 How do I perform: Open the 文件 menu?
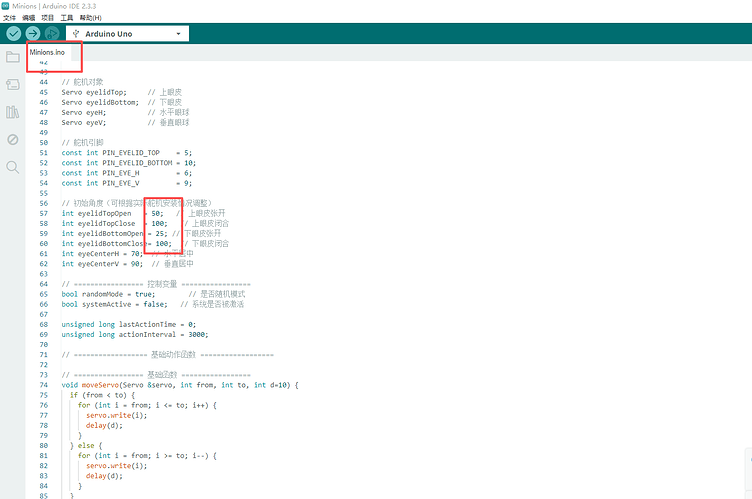(x=10, y=18)
